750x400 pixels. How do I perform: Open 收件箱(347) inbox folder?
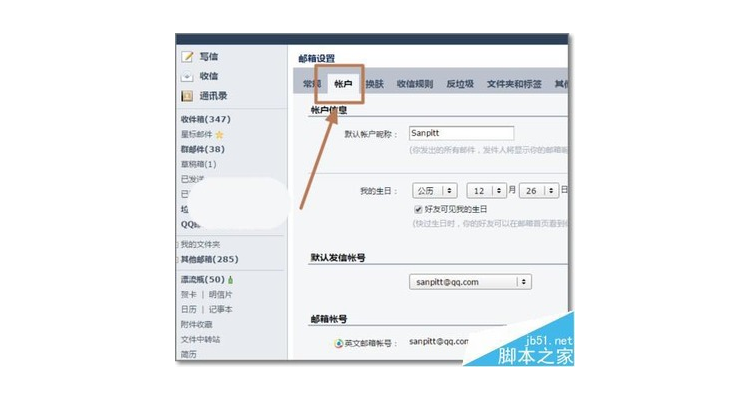[206, 119]
